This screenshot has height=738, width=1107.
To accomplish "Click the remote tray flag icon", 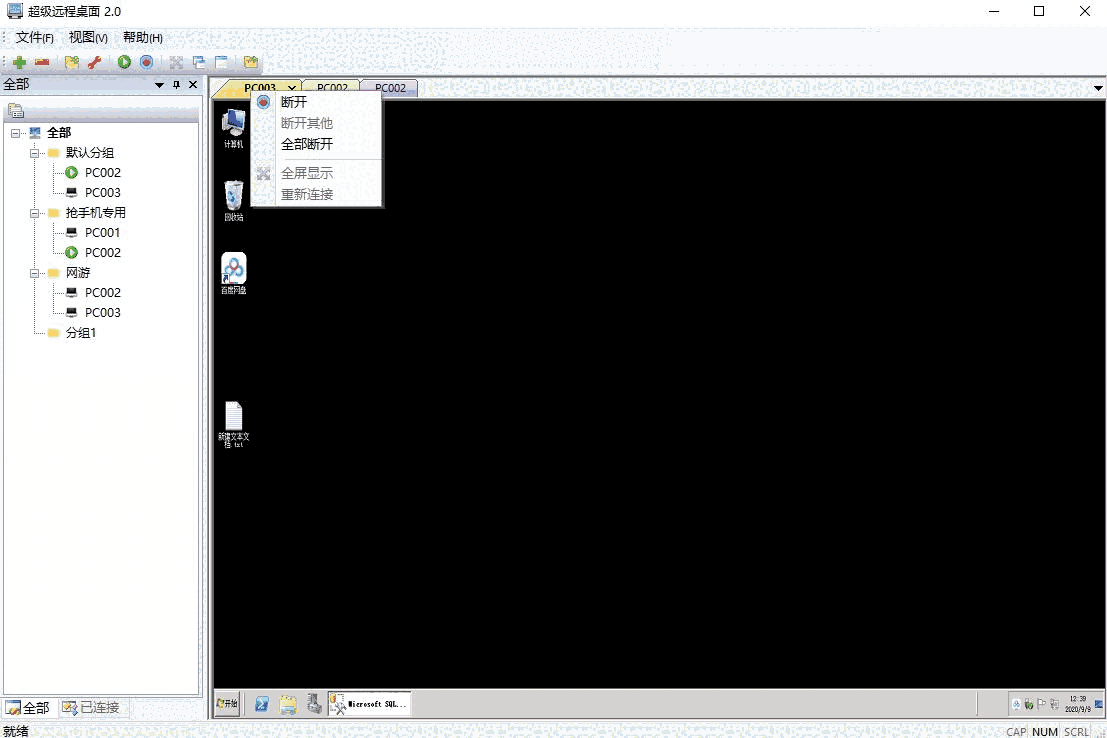I will click(x=1041, y=704).
